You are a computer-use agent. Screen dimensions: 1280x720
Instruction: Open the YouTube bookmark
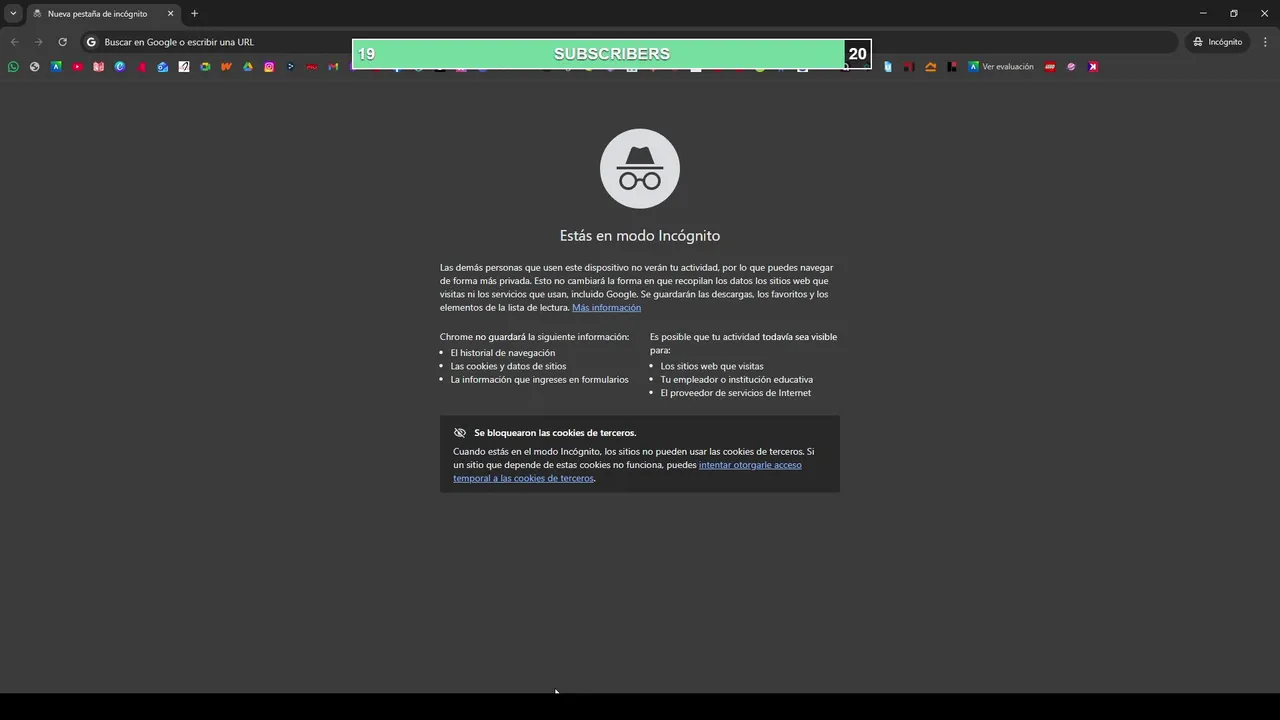77,67
